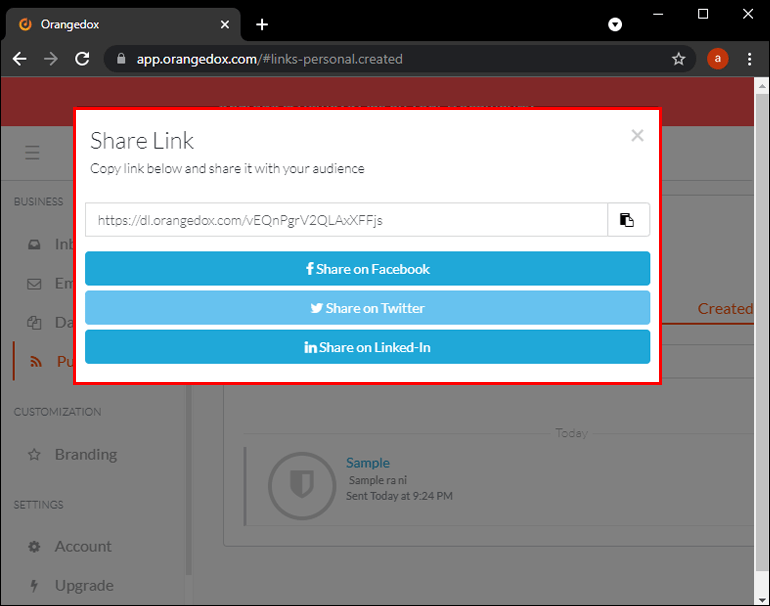Click the page's vertical scrollbar
Image resolution: width=770 pixels, height=606 pixels.
click(762, 332)
